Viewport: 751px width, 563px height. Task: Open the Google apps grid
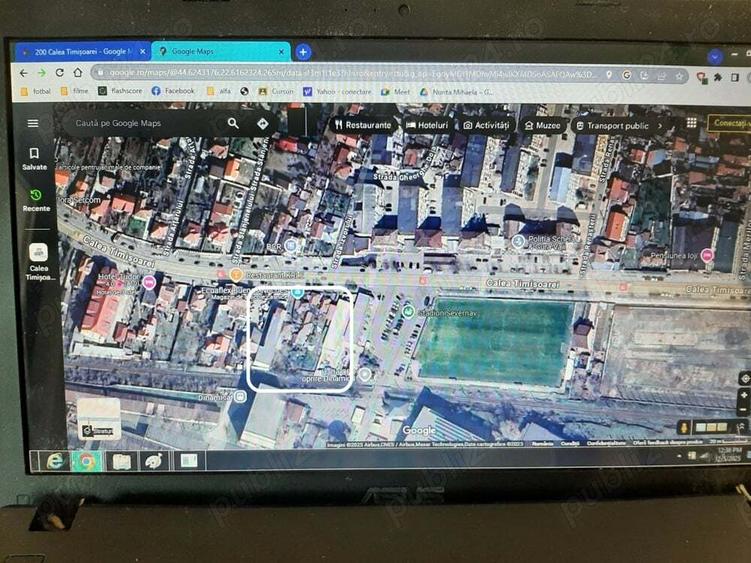point(691,123)
